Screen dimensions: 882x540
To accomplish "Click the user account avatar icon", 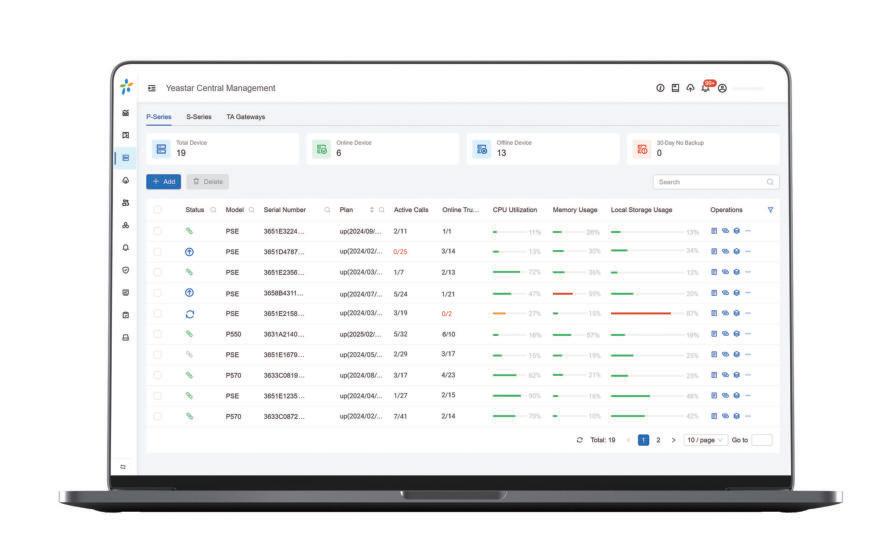I will pyautogui.click(x=722, y=88).
